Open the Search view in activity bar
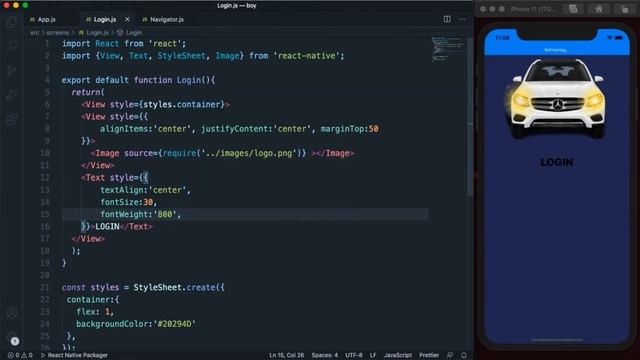The width and height of the screenshot is (640, 360). point(11,46)
